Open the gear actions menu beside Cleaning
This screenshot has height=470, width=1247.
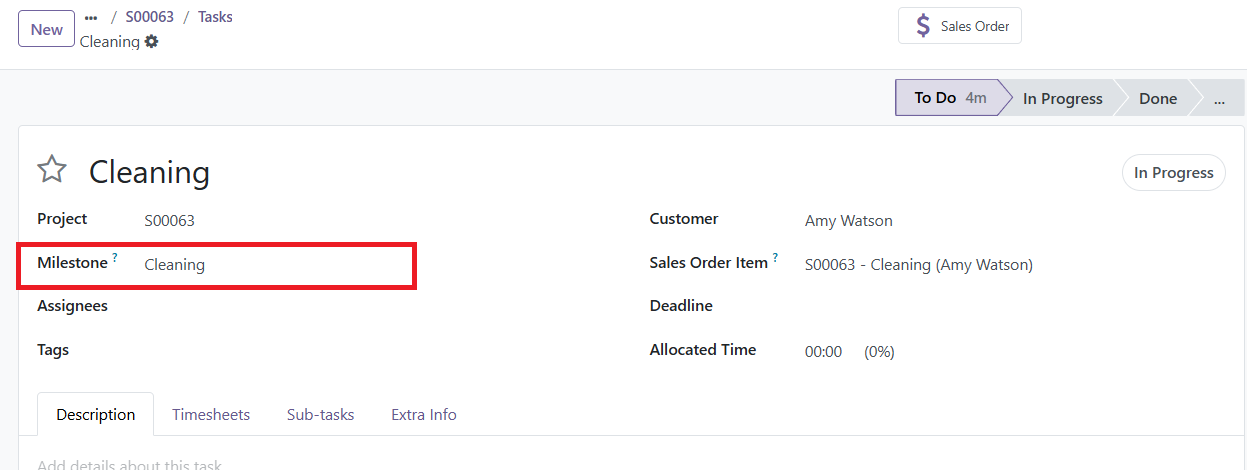152,42
